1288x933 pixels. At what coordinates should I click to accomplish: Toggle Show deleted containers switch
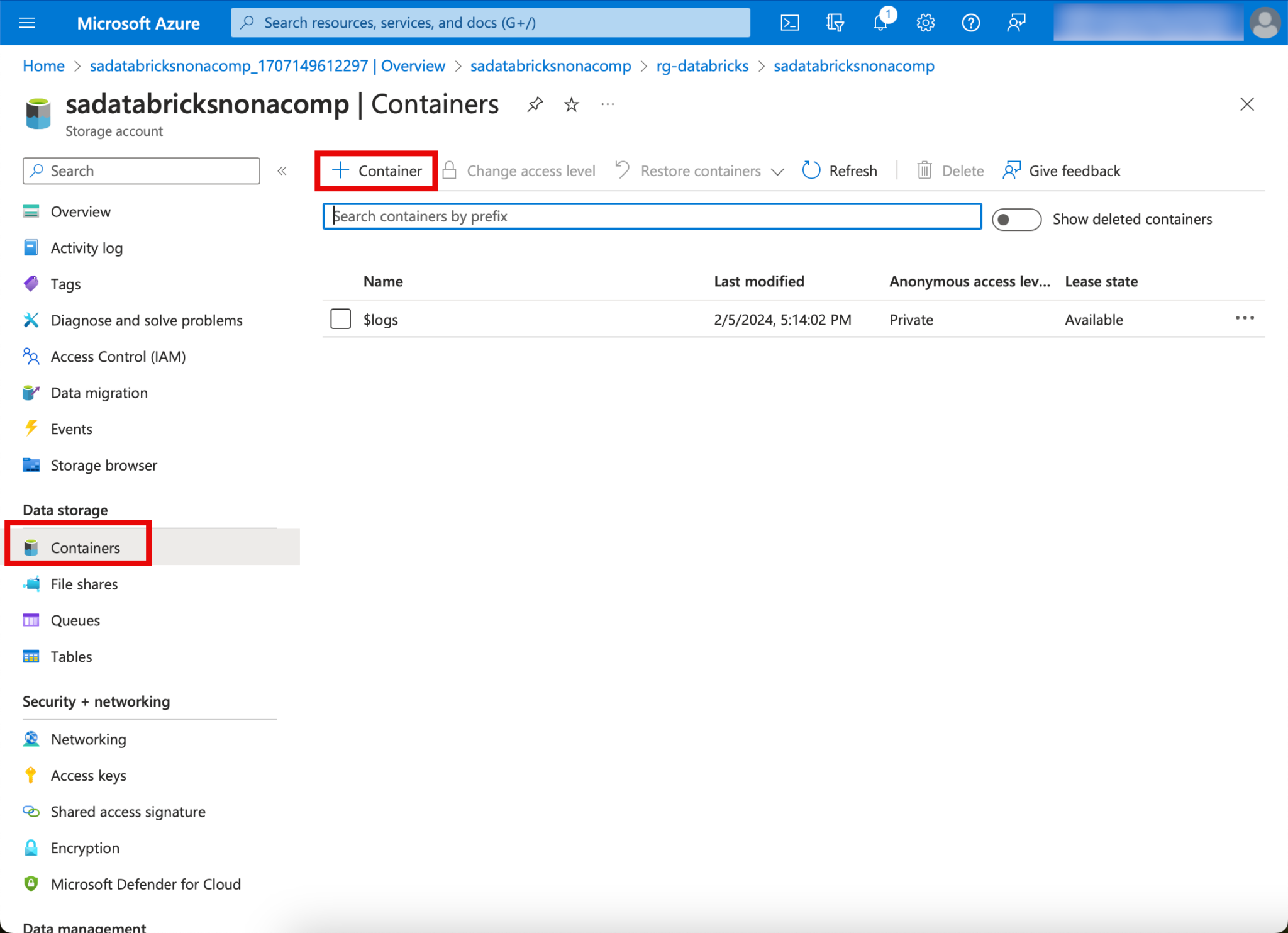1016,219
